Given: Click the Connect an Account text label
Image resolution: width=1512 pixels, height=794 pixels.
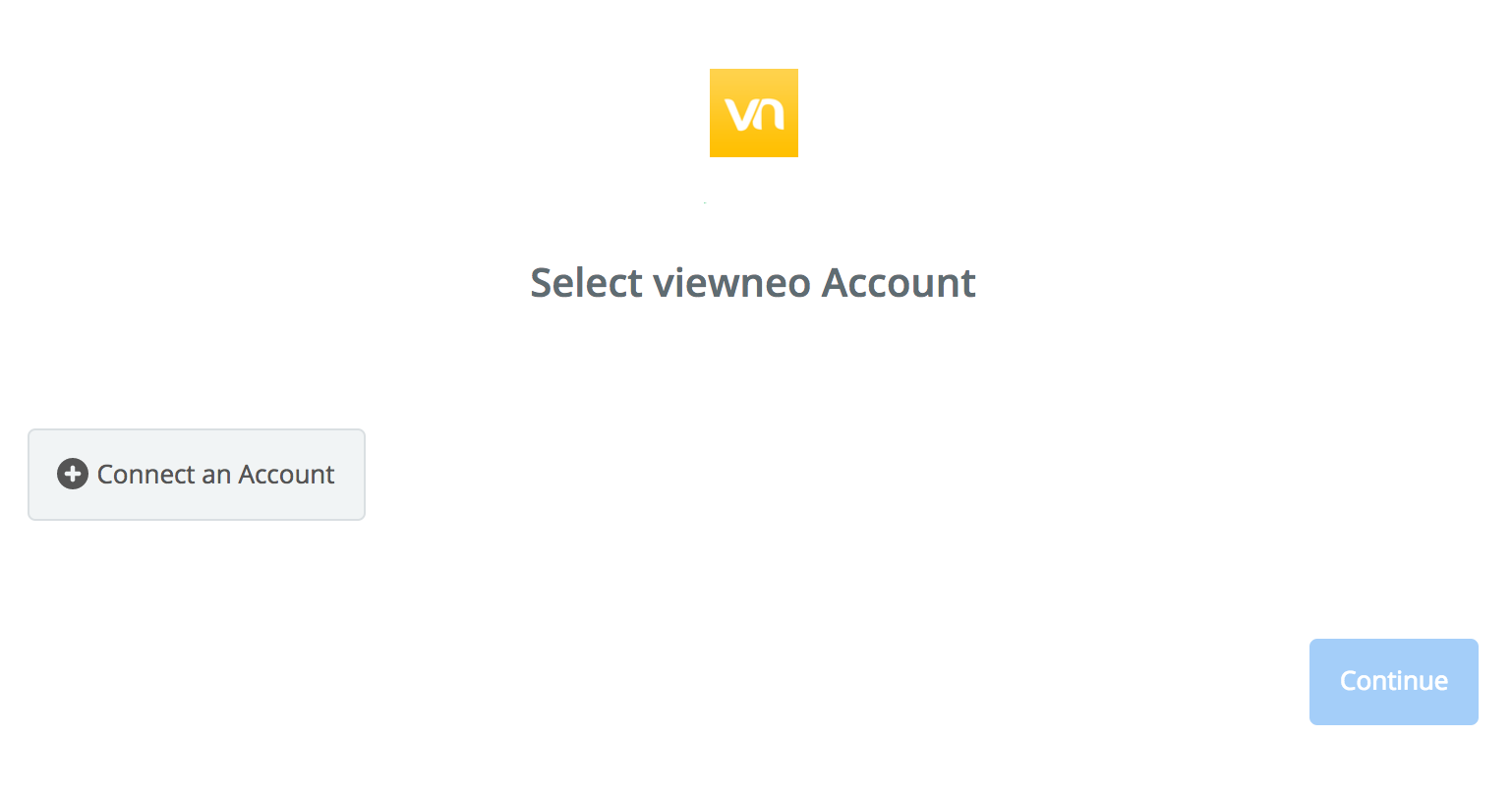Looking at the screenshot, I should 216,475.
